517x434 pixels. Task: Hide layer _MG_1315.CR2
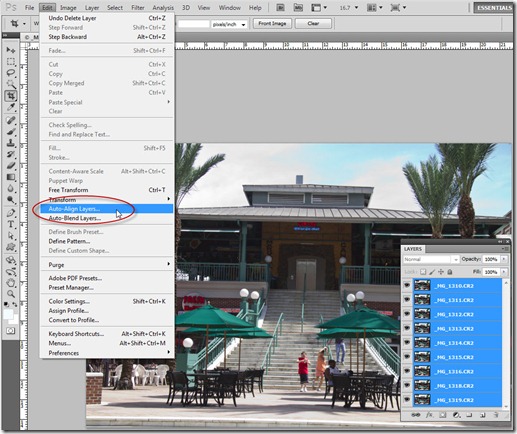click(407, 357)
